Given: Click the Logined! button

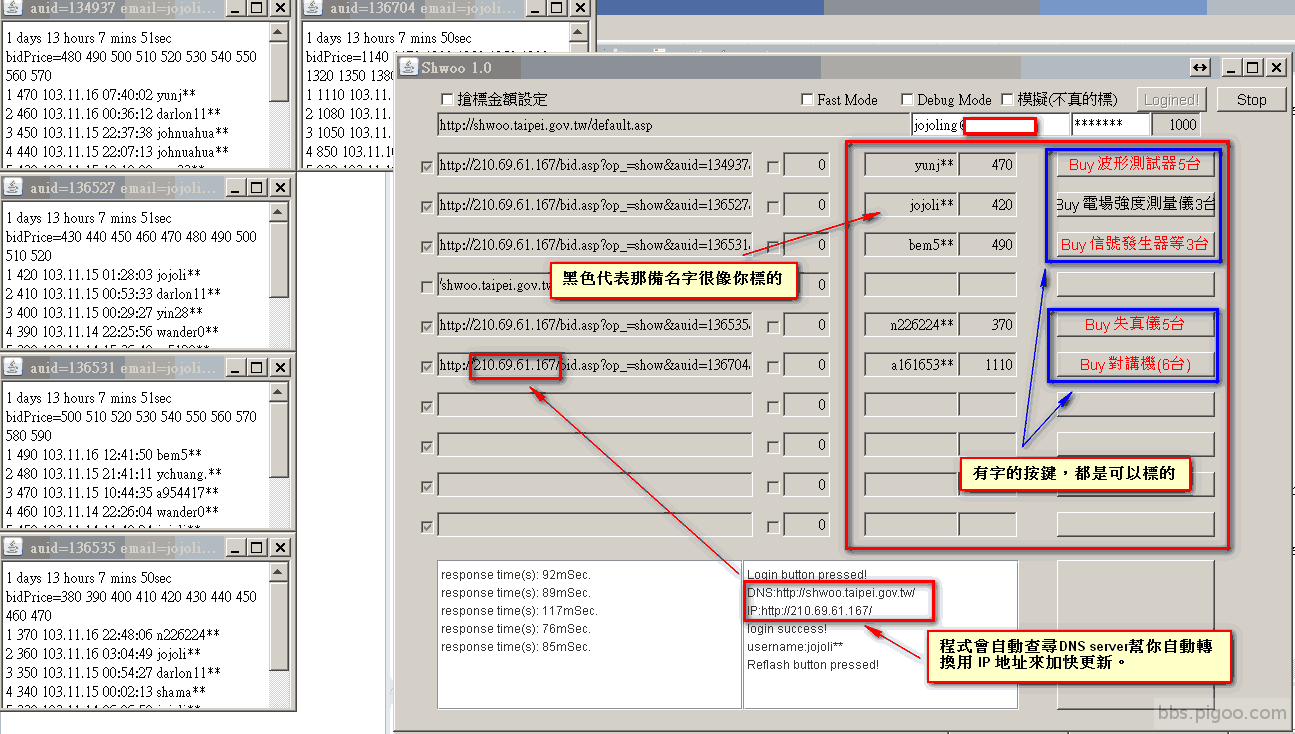Looking at the screenshot, I should [x=1171, y=100].
